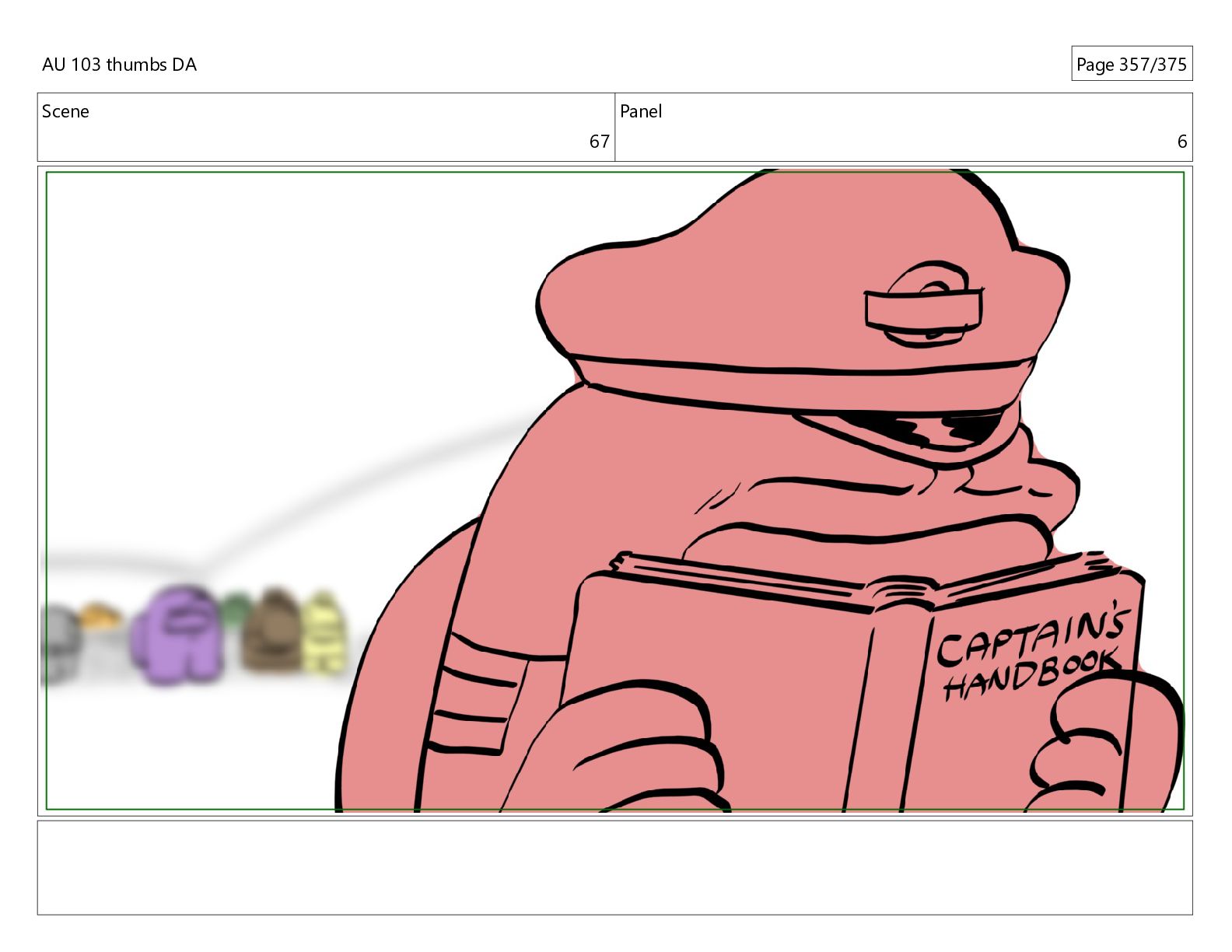Image resolution: width=1232 pixels, height=952 pixels.
Task: Click the storyboard panel drawing thumbnail
Action: click(614, 491)
